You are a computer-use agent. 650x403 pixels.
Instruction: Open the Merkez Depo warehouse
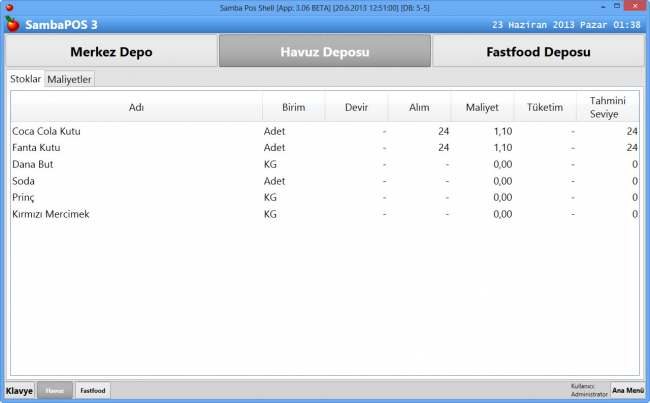pyautogui.click(x=110, y=52)
